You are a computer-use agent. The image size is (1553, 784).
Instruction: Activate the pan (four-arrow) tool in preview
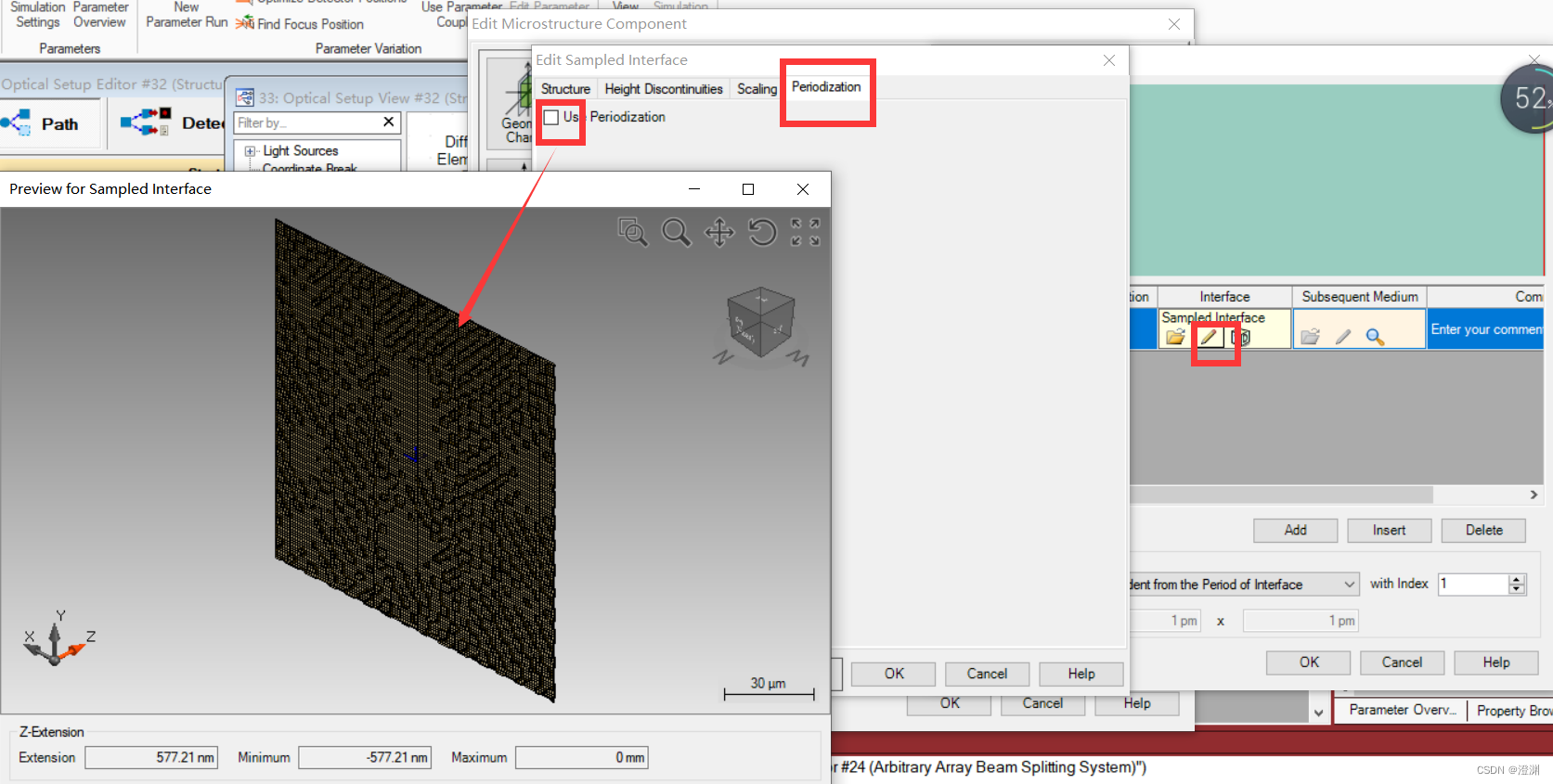(719, 231)
